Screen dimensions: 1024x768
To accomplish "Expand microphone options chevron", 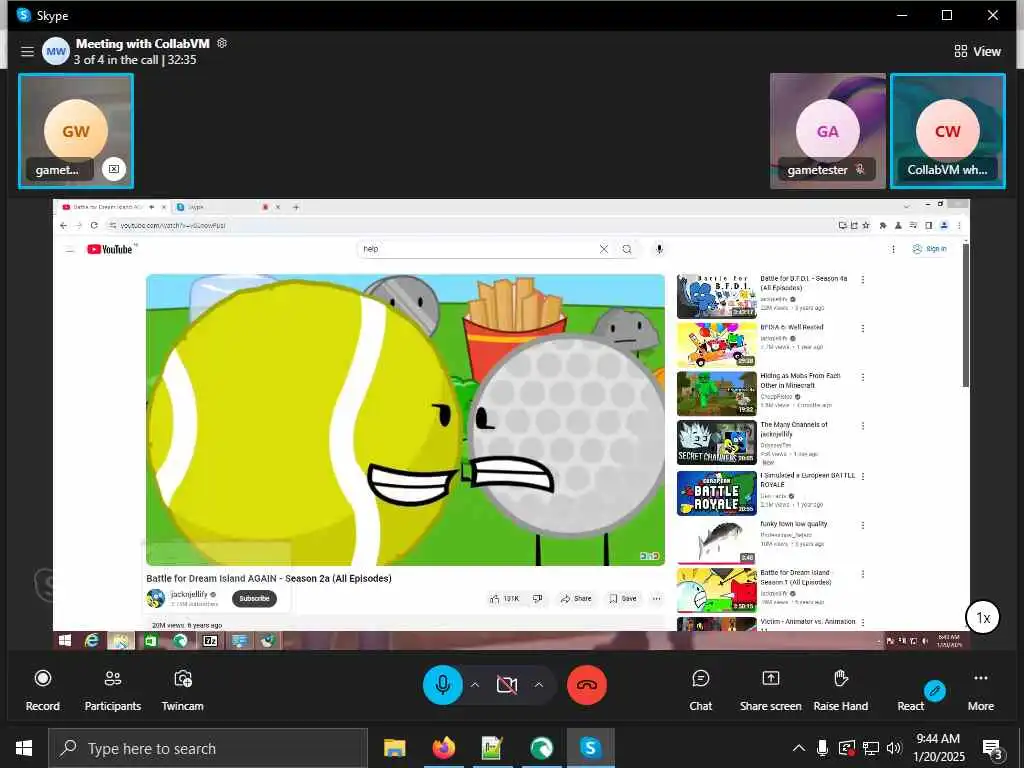I will pos(475,684).
